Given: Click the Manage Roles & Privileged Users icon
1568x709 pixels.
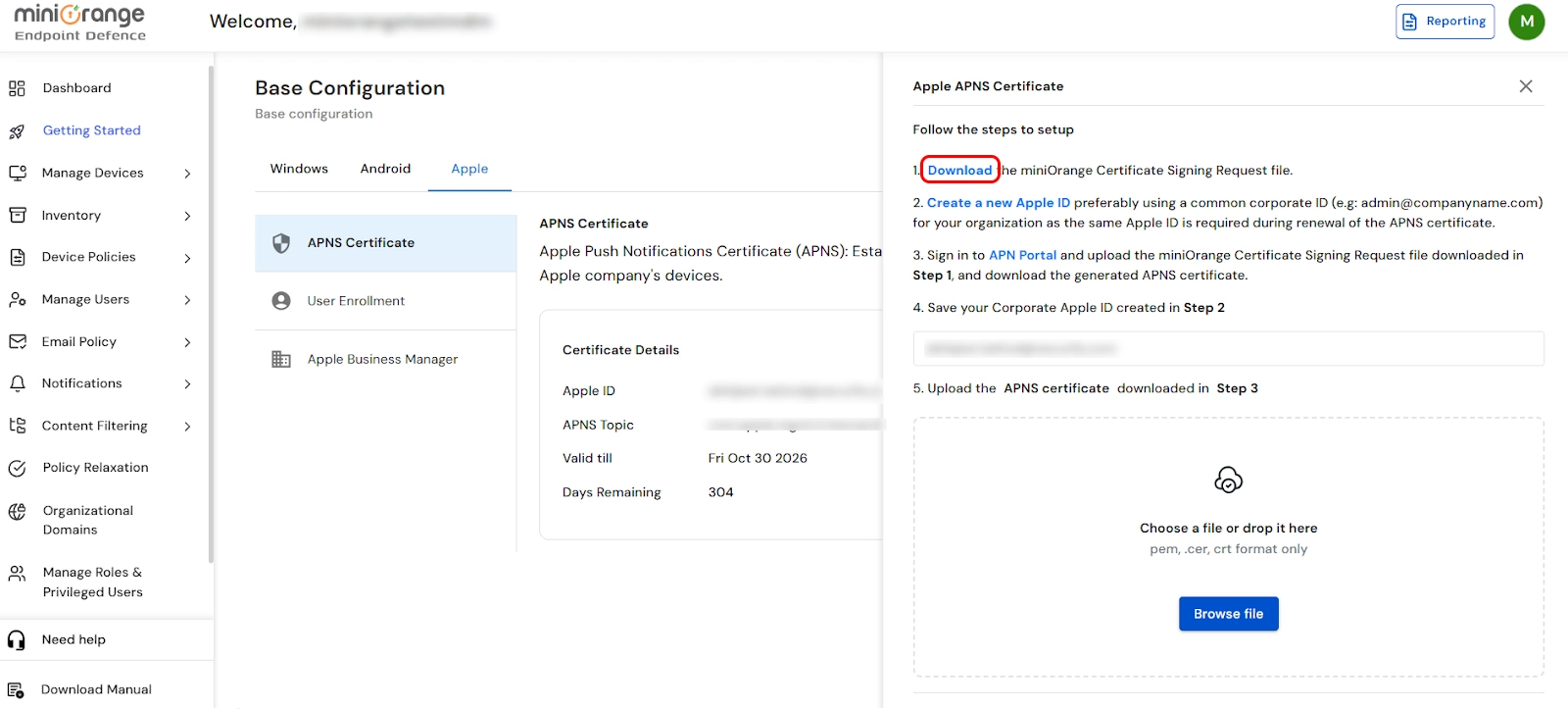Looking at the screenshot, I should (x=17, y=573).
